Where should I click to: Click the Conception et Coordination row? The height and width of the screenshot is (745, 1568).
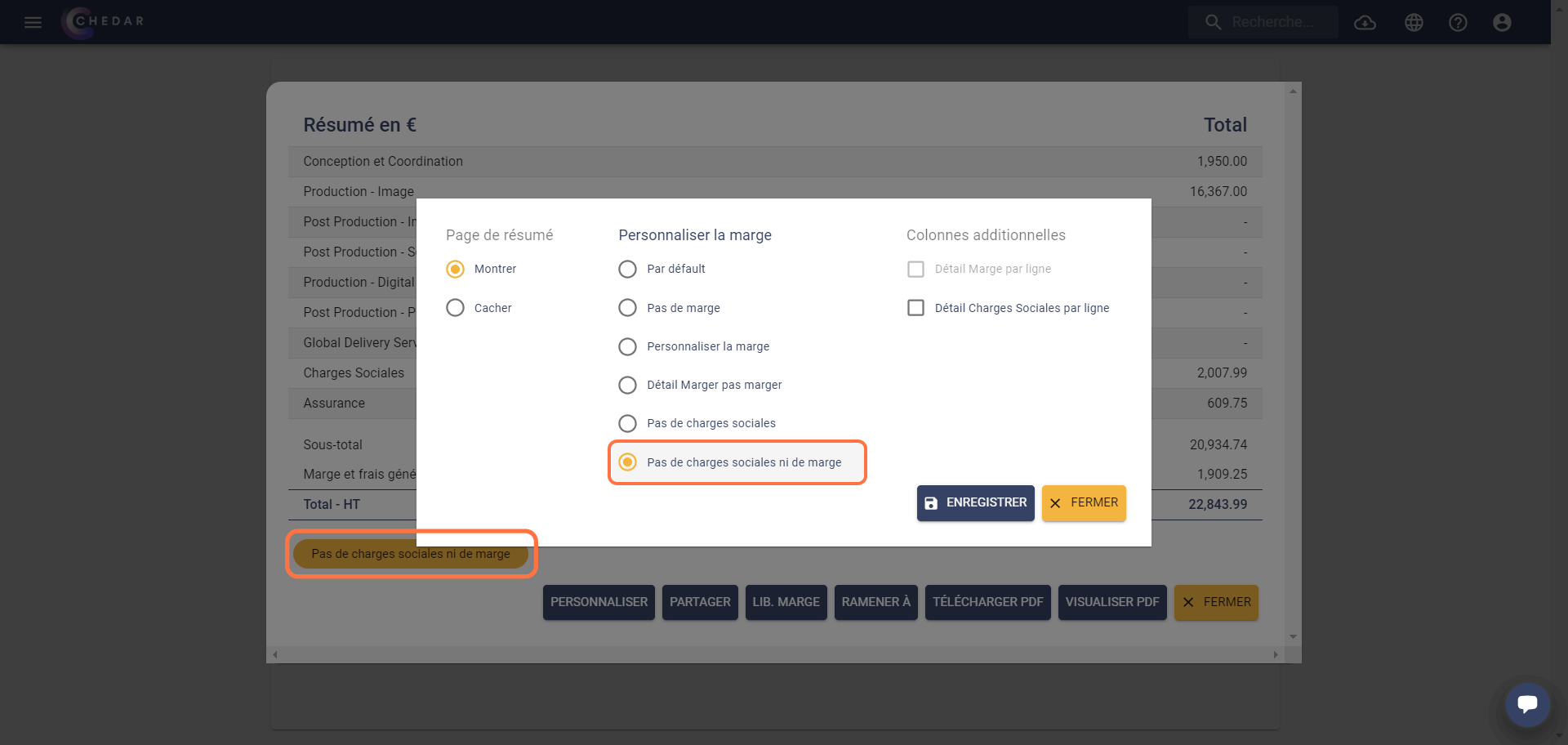pos(775,162)
